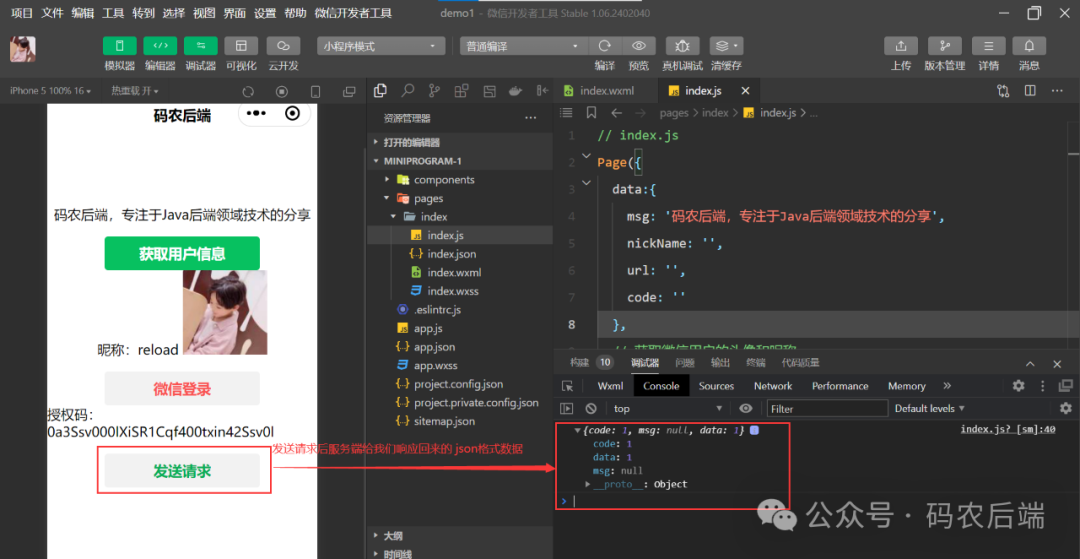Toggle the console live expression eye
The width and height of the screenshot is (1080, 559).
tap(745, 408)
